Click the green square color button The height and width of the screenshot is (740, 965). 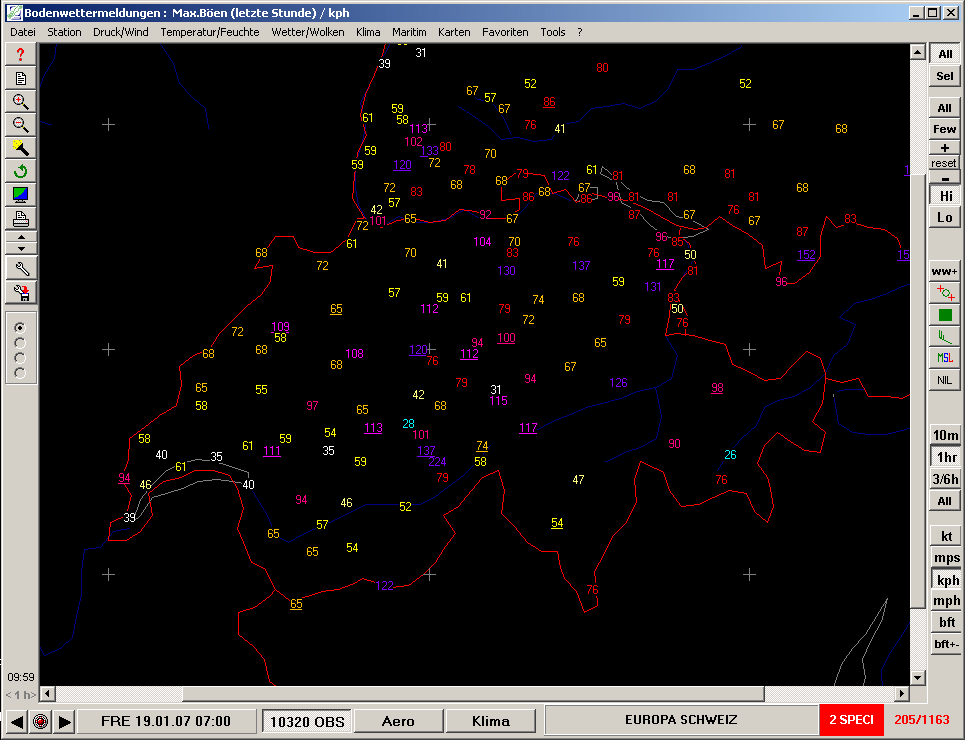click(x=945, y=315)
